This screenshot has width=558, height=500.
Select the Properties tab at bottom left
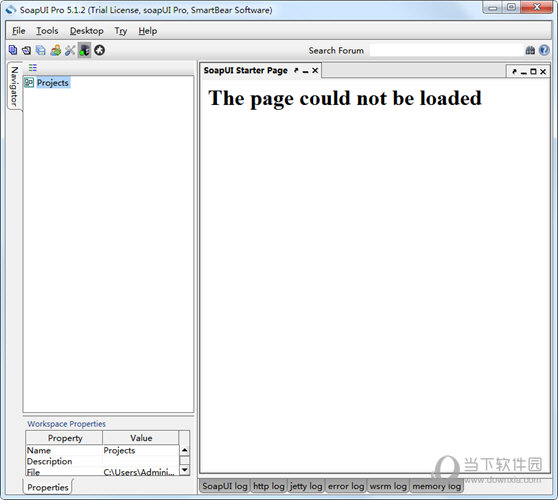click(48, 487)
